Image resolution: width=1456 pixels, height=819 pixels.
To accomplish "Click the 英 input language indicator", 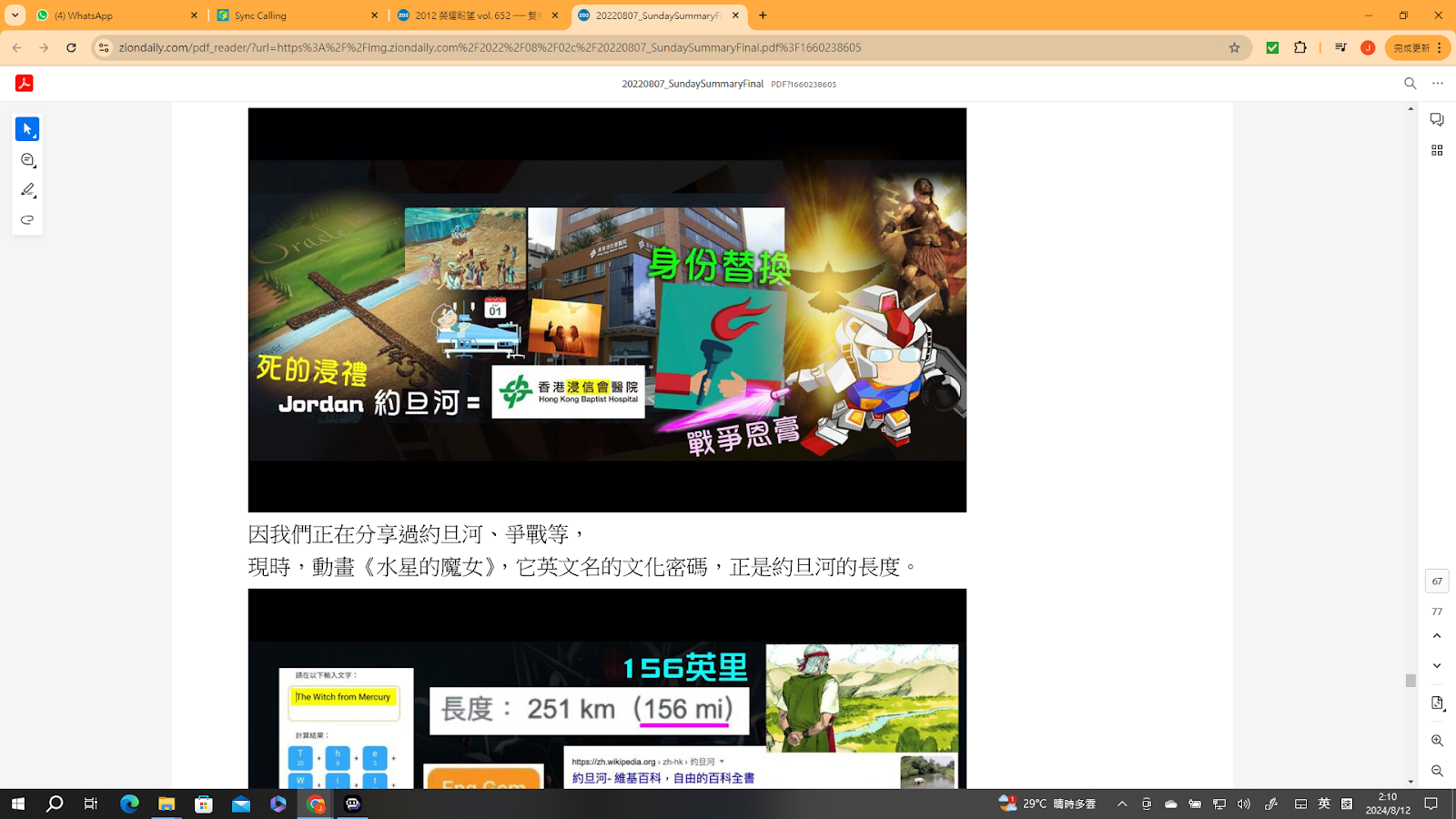I will (x=1324, y=804).
